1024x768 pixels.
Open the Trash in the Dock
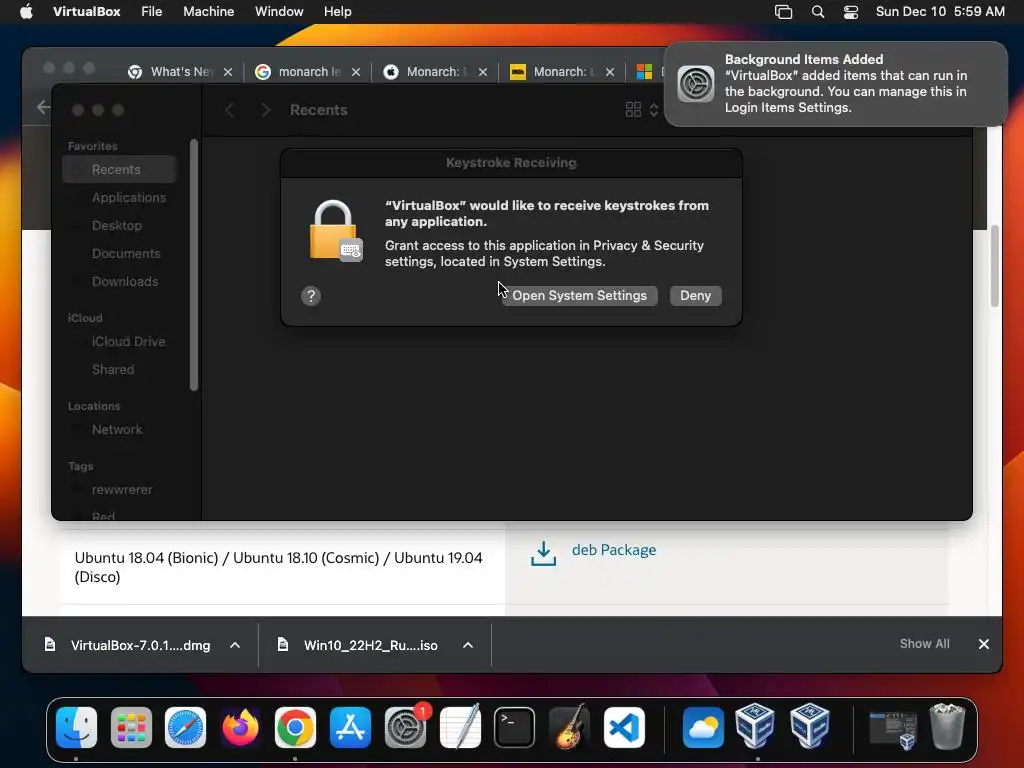click(947, 727)
